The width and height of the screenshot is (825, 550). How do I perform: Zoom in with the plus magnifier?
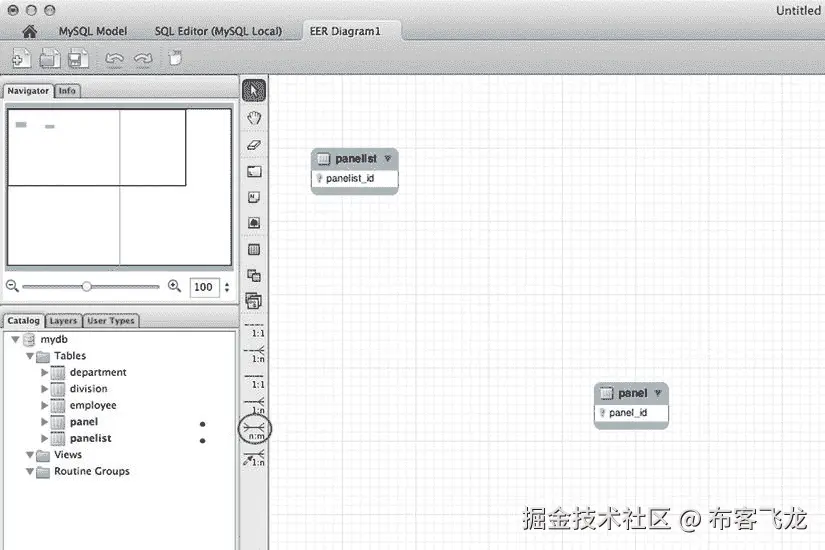pos(174,286)
